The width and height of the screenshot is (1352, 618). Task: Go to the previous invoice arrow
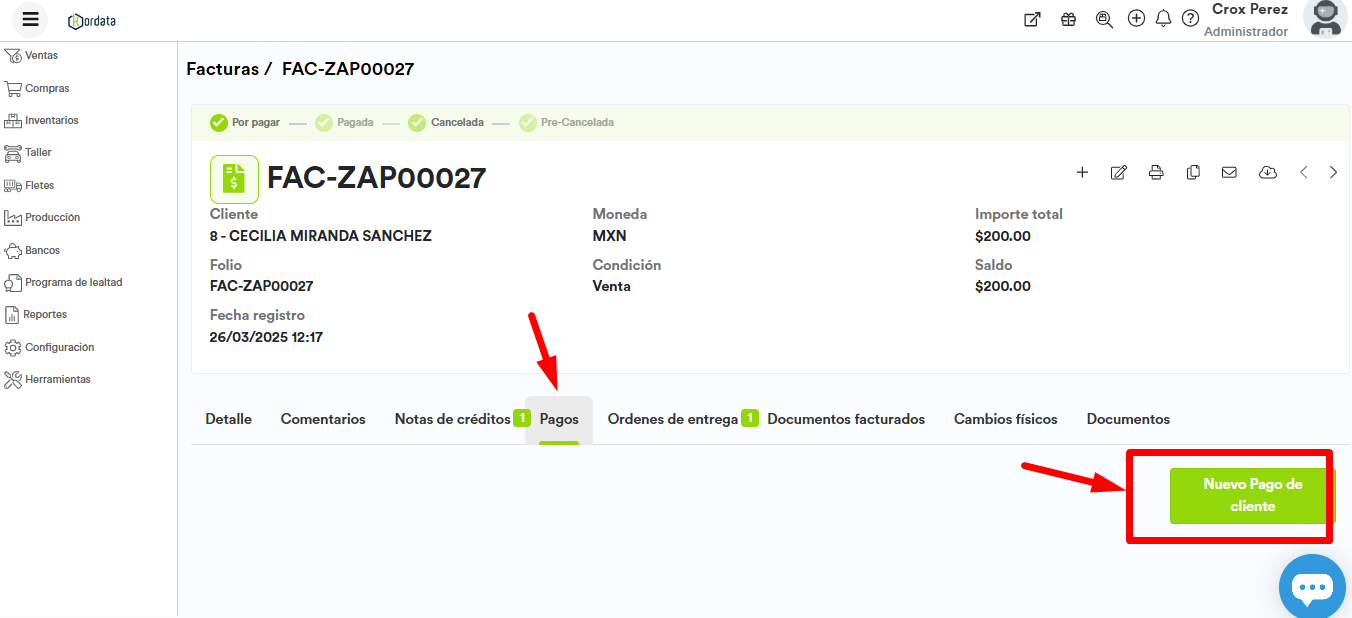[1303, 172]
